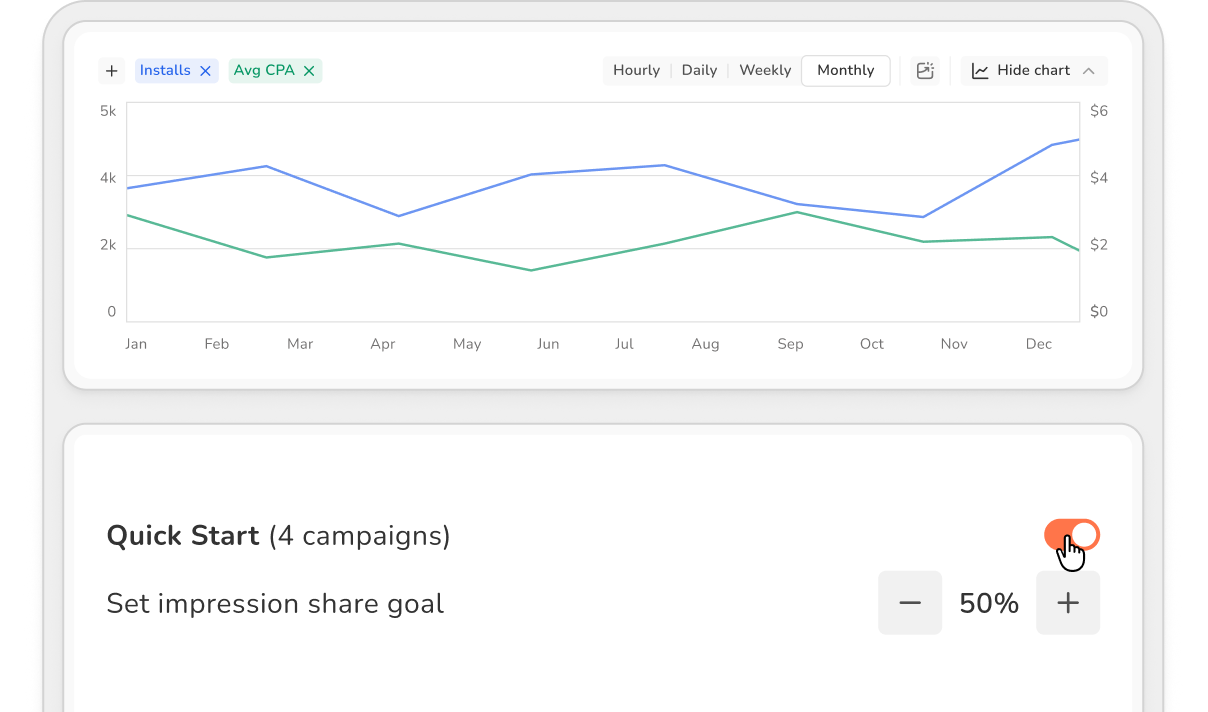Screen dimensions: 1208x712
Task: Click the plus icon to add a metric
Action: (x=111, y=71)
